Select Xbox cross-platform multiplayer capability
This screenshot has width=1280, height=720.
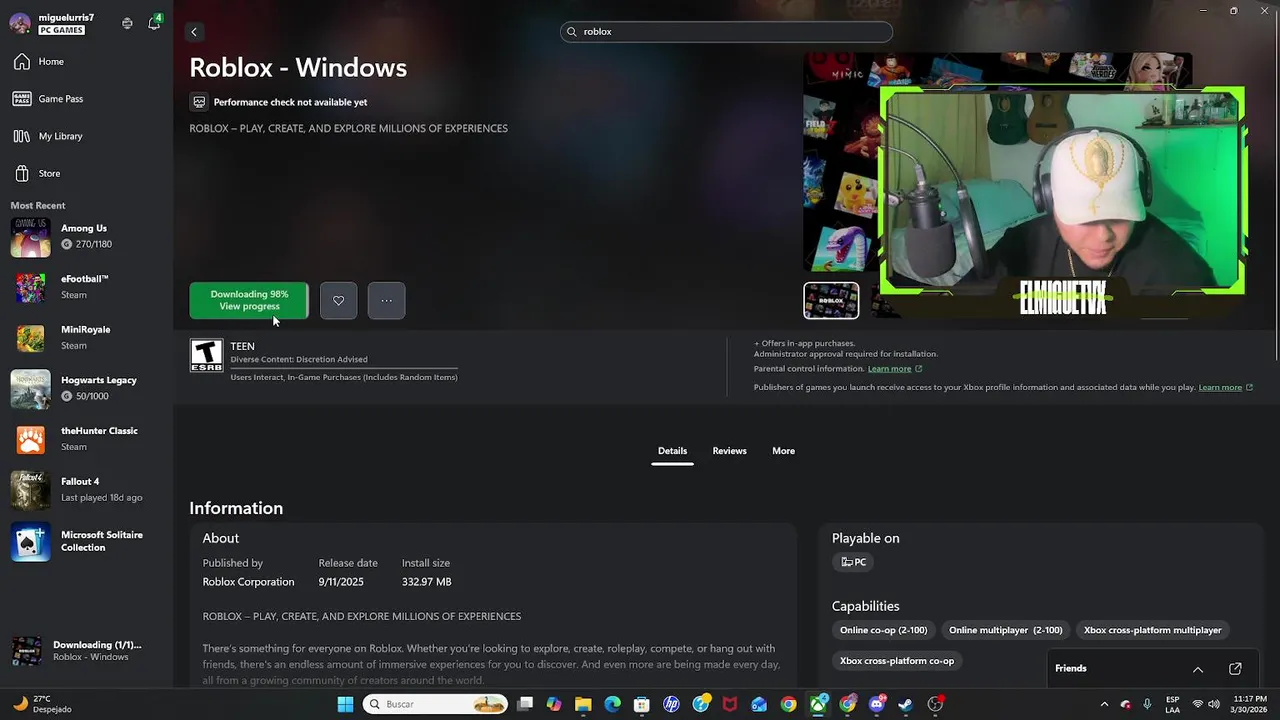[x=1152, y=630]
